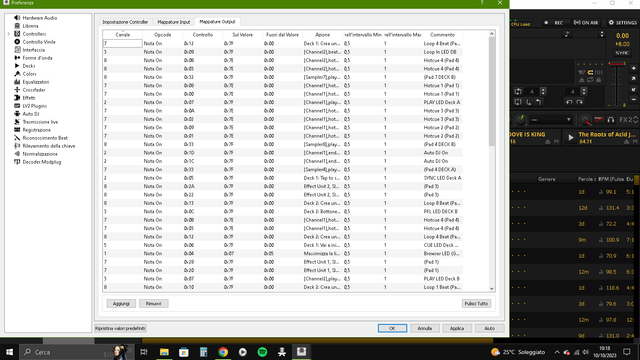This screenshot has width=640, height=360.
Task: Open Riconoscimento Beat preferences
Action: point(41,138)
